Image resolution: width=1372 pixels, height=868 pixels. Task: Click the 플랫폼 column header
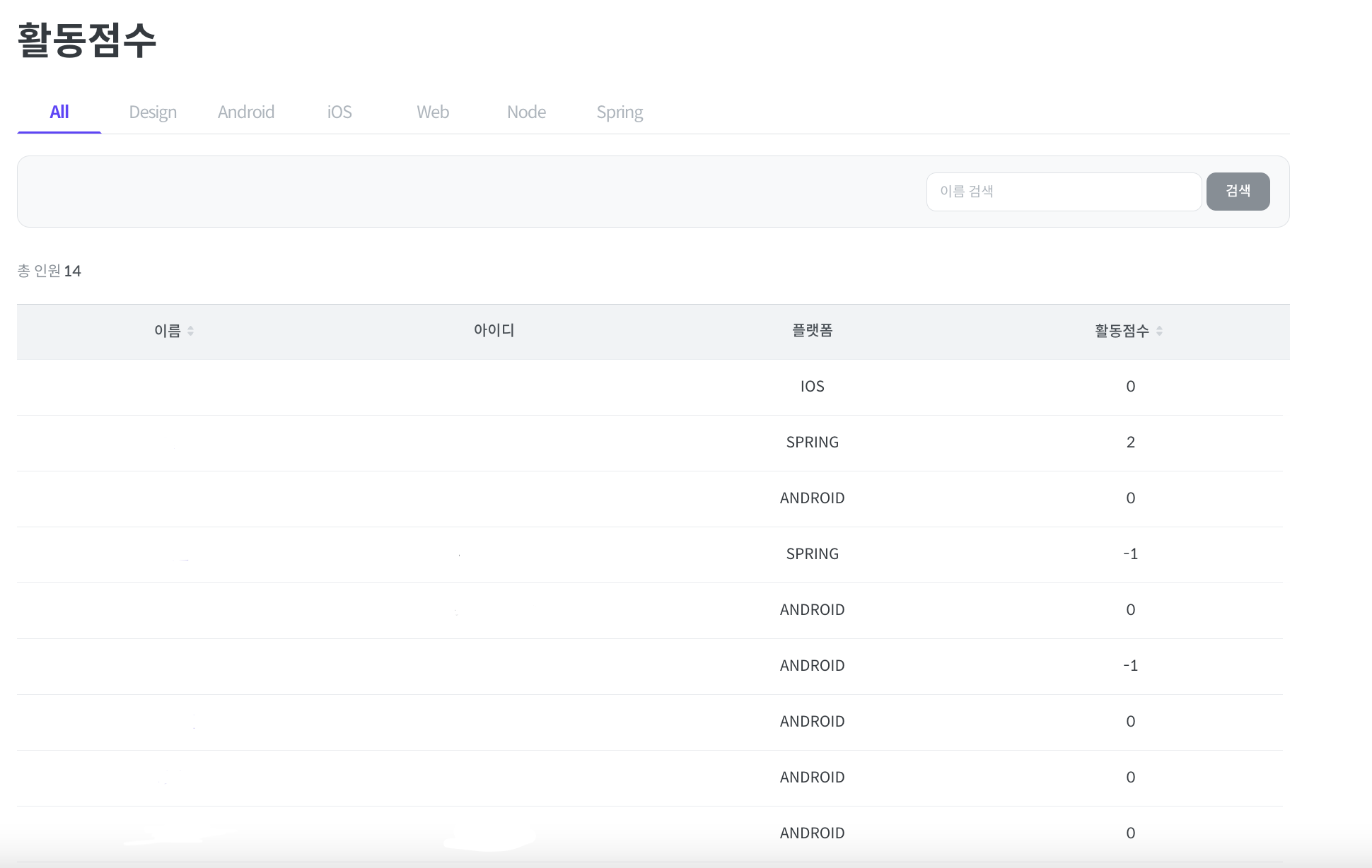click(812, 331)
